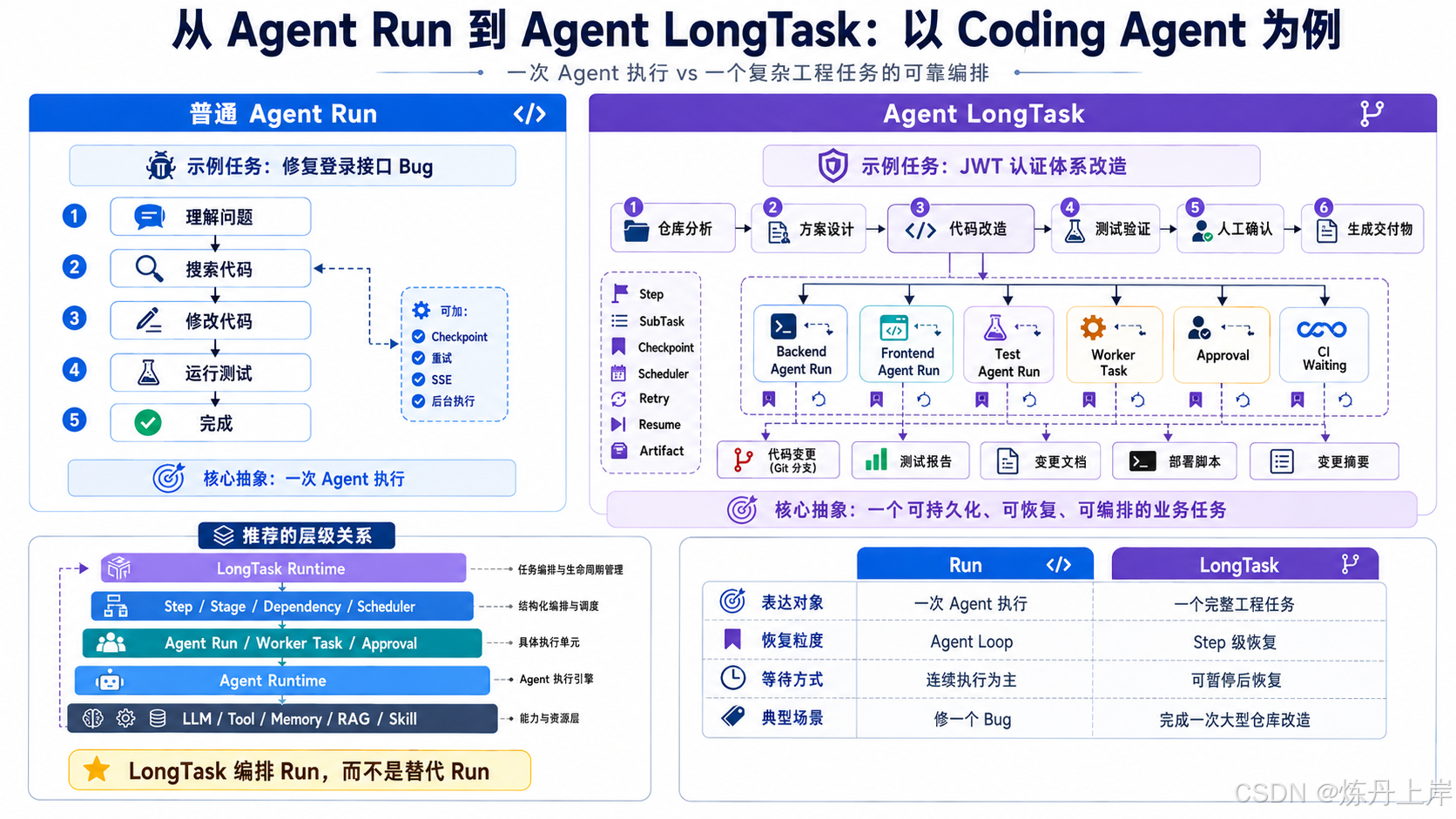Click the bookmark icon under Backend Agent Run

(768, 399)
